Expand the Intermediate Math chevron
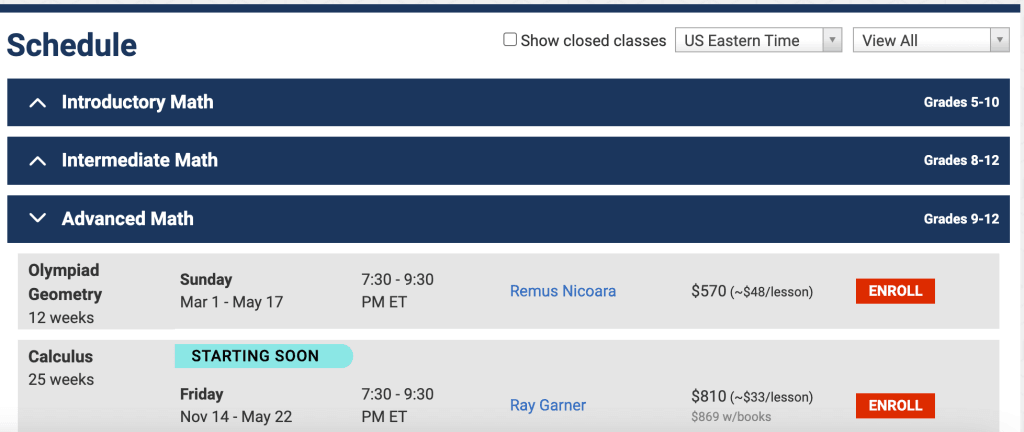The width and height of the screenshot is (1024, 432). pyautogui.click(x=38, y=160)
